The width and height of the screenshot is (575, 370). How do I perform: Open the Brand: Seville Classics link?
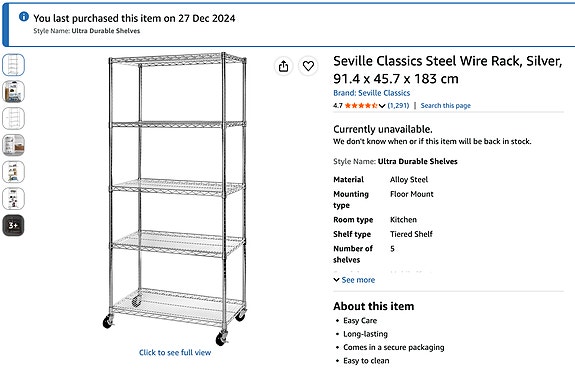point(371,93)
